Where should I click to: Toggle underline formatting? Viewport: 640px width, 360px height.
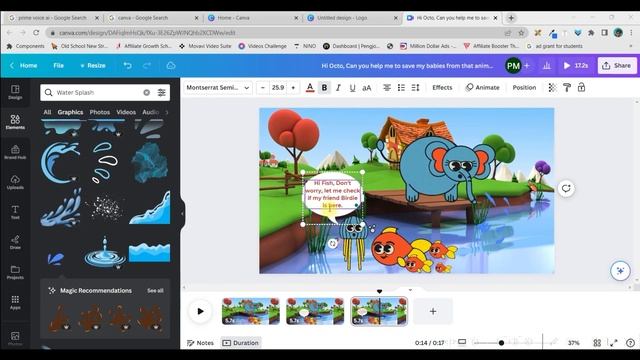point(352,87)
